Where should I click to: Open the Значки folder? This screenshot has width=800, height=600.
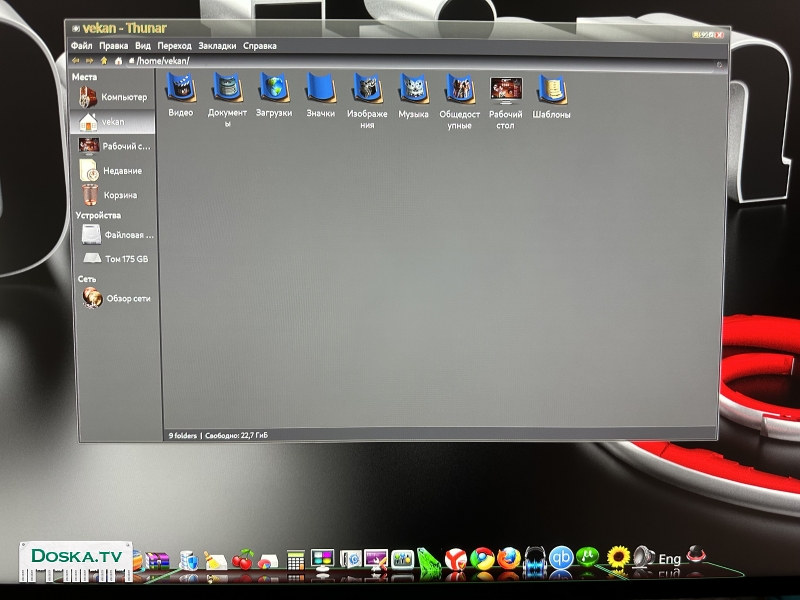point(320,95)
